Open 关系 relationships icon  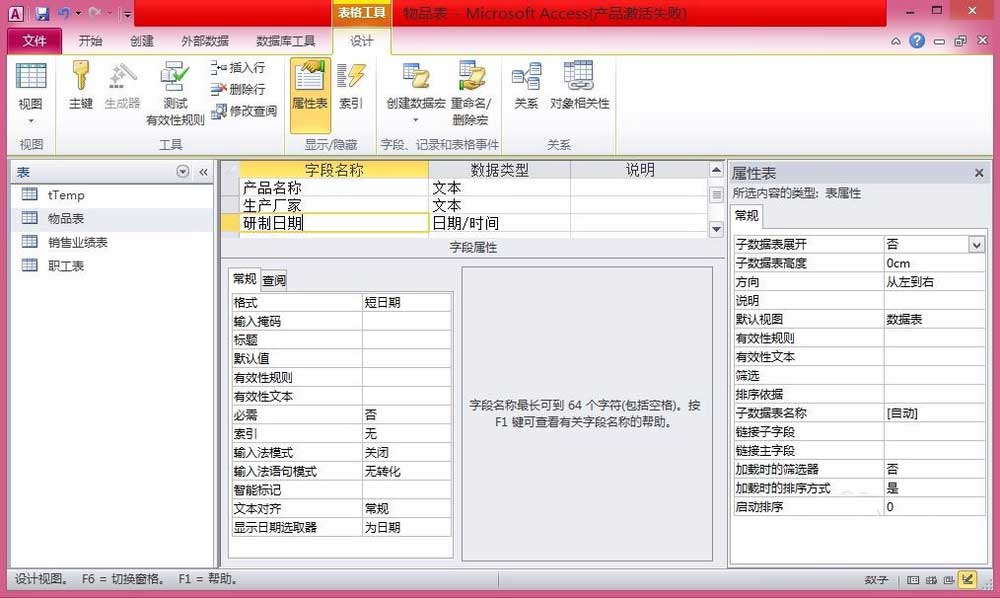[x=526, y=86]
